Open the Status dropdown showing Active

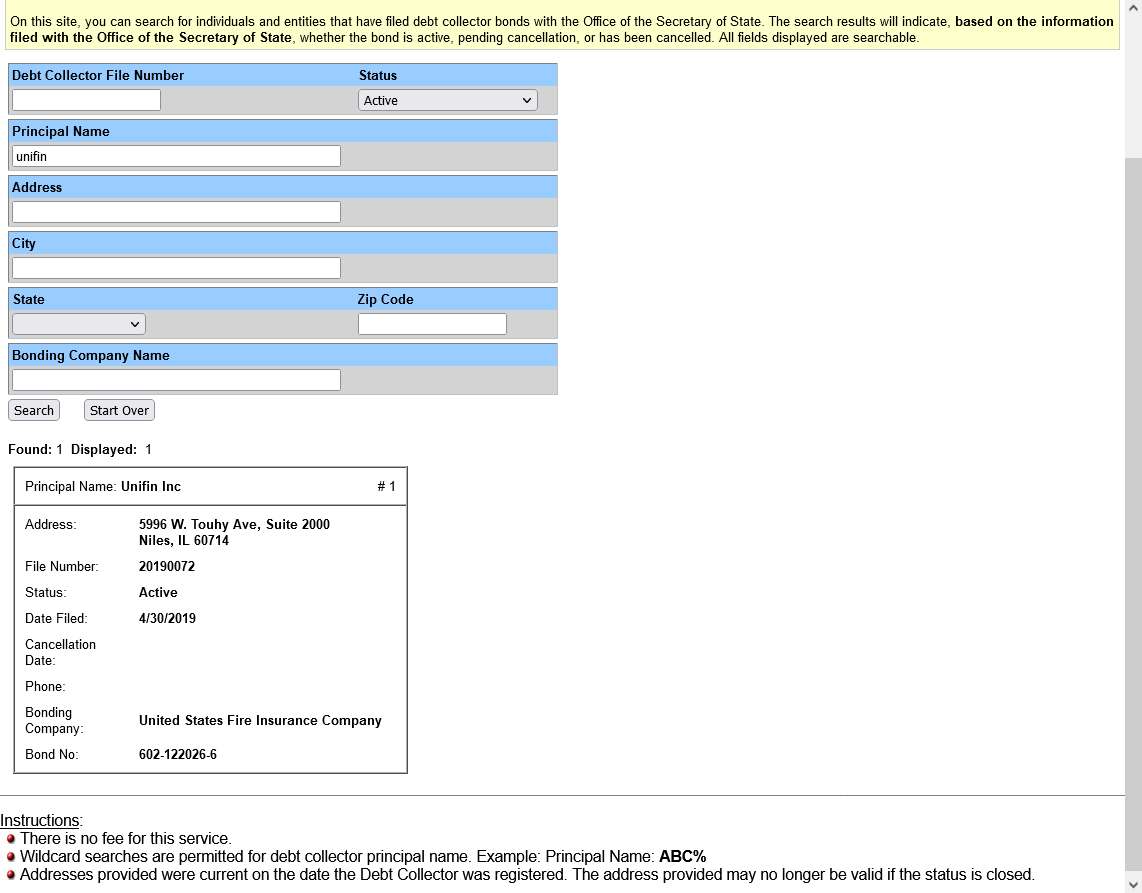coord(447,101)
